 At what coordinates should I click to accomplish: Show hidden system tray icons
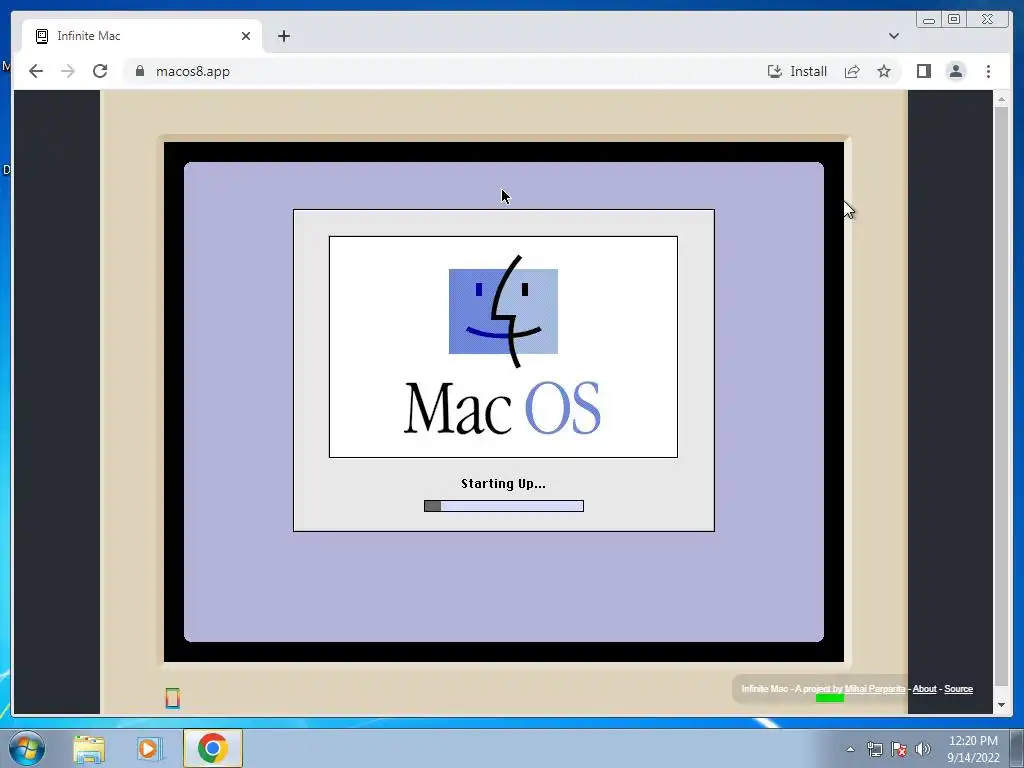850,749
